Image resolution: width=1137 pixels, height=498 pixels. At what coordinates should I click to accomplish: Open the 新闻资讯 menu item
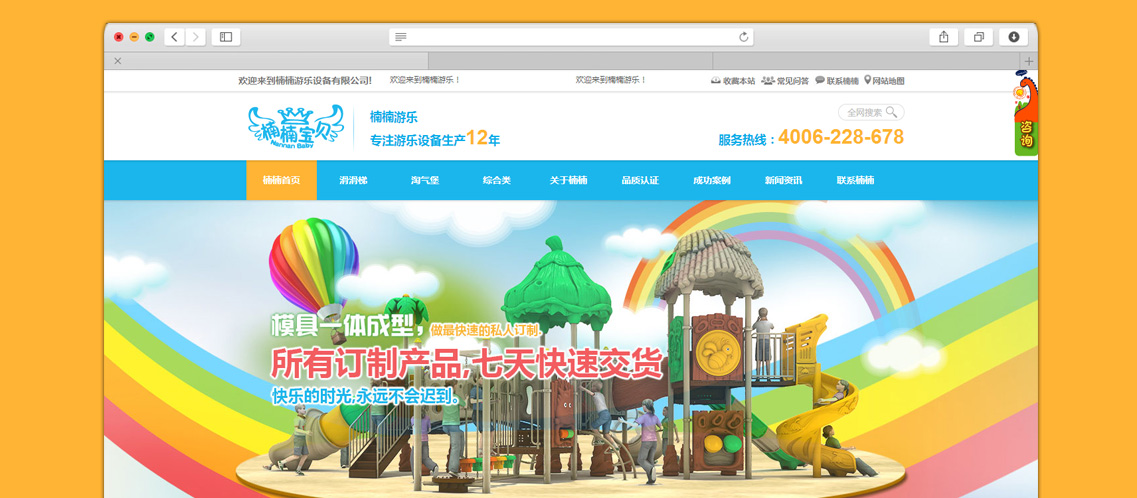[783, 180]
